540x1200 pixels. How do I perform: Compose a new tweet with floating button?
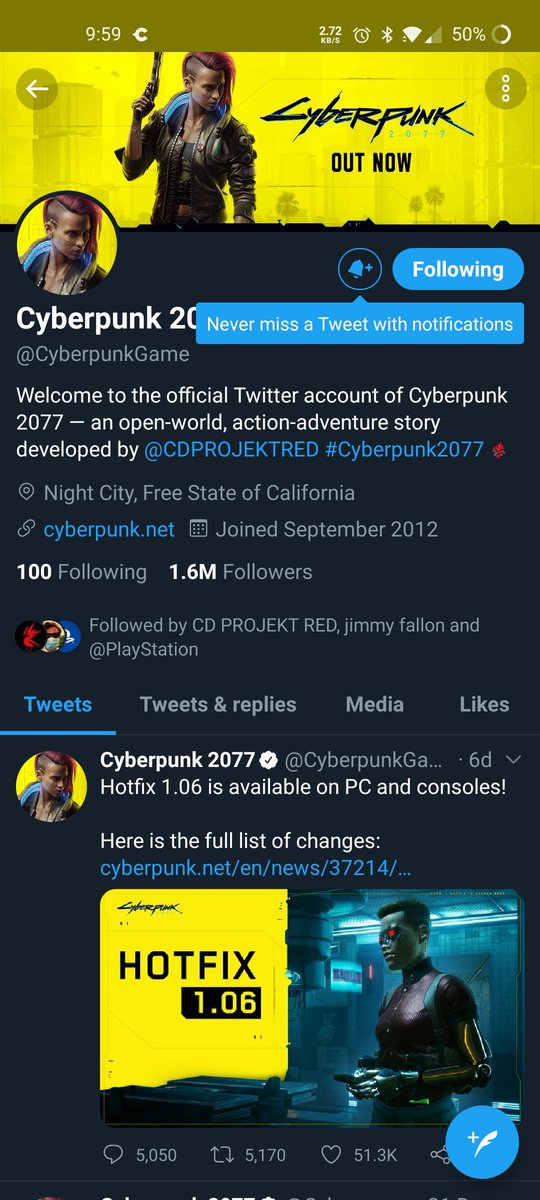(x=482, y=1142)
